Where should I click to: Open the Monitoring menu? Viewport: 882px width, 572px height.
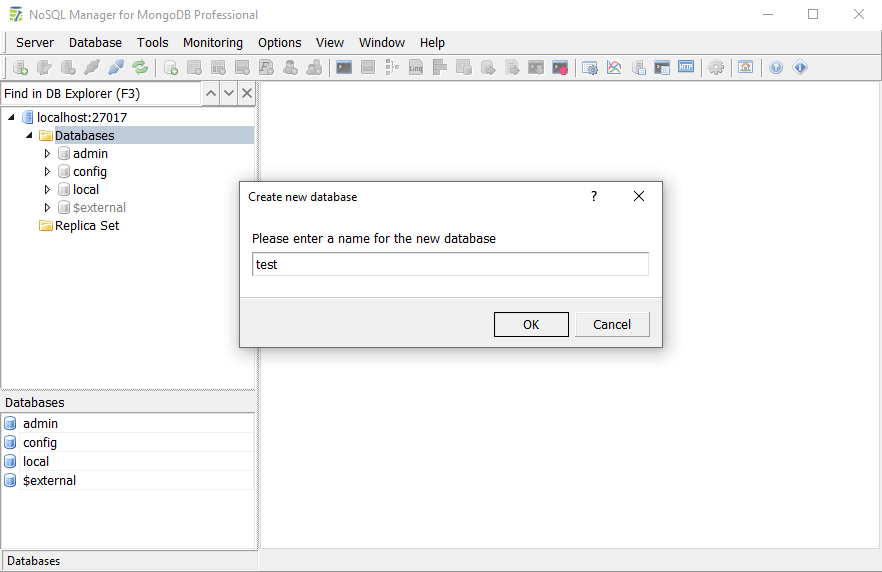[x=212, y=43]
